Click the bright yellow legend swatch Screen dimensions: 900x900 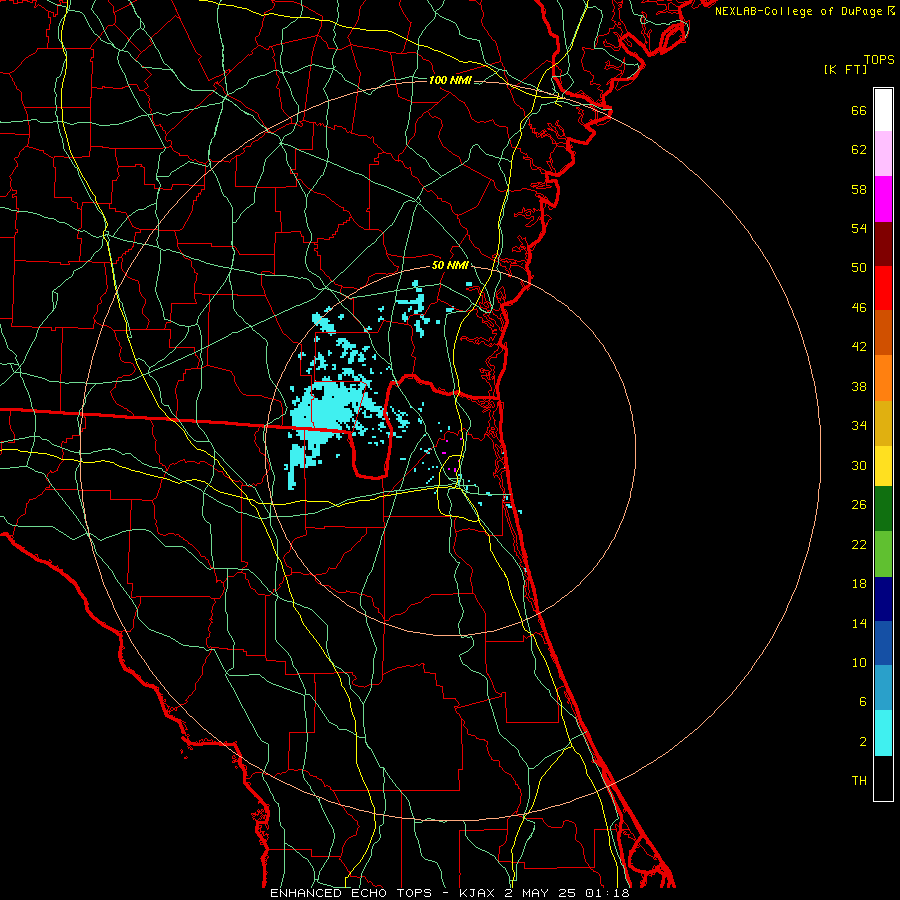[x=883, y=465]
